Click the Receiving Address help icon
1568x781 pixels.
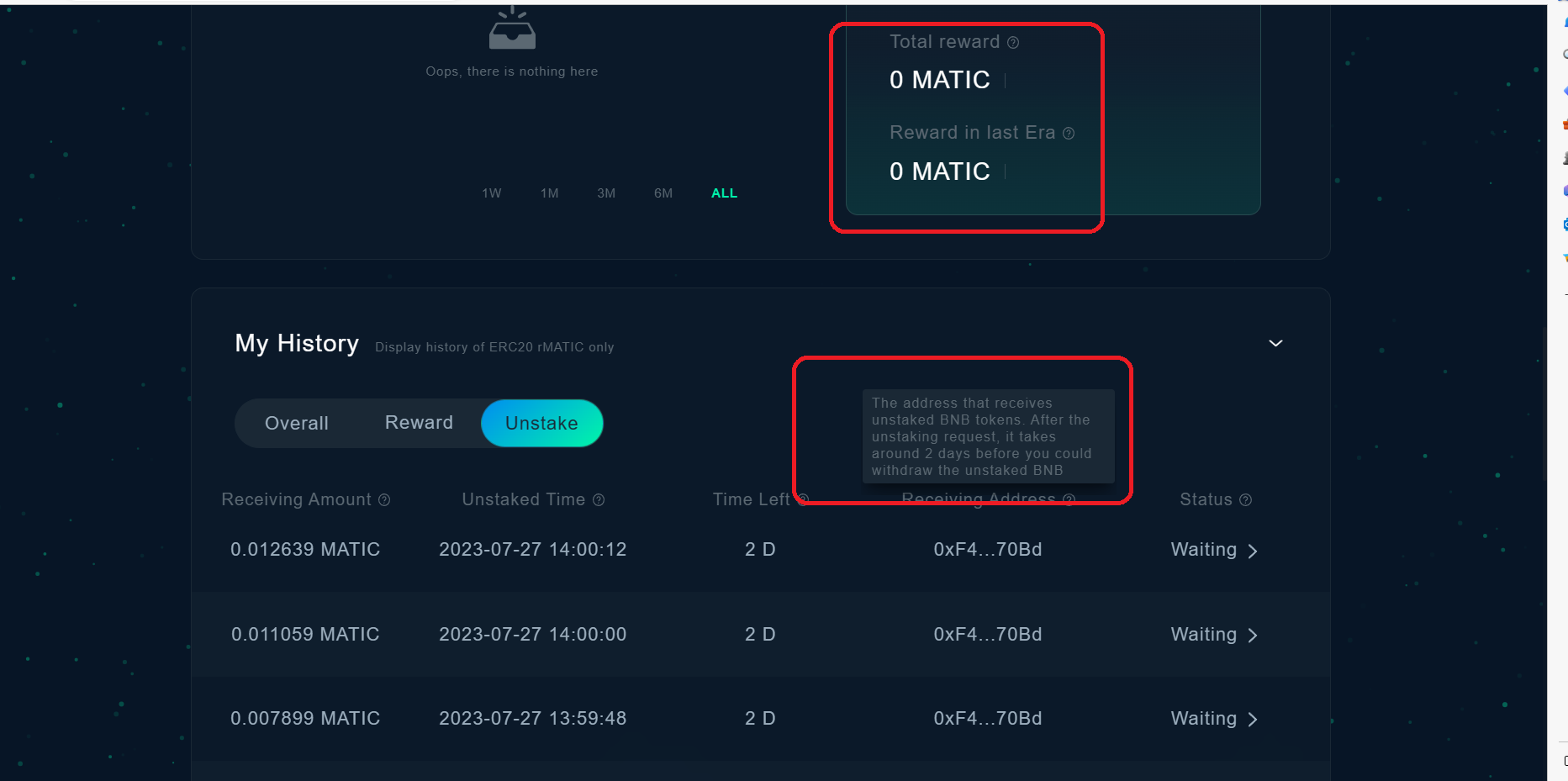(1068, 499)
